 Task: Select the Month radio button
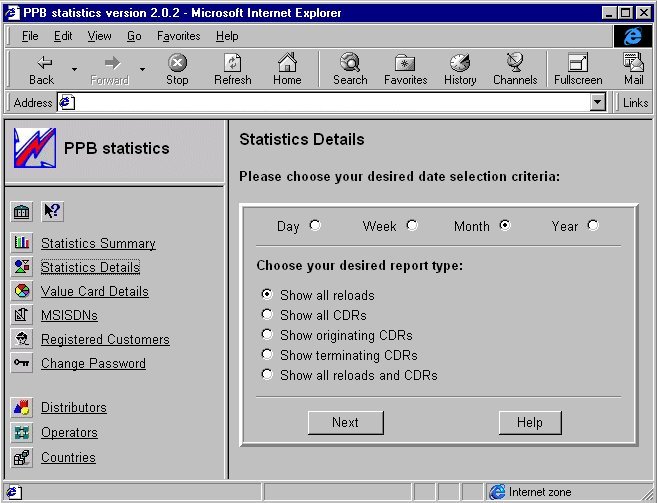[505, 226]
